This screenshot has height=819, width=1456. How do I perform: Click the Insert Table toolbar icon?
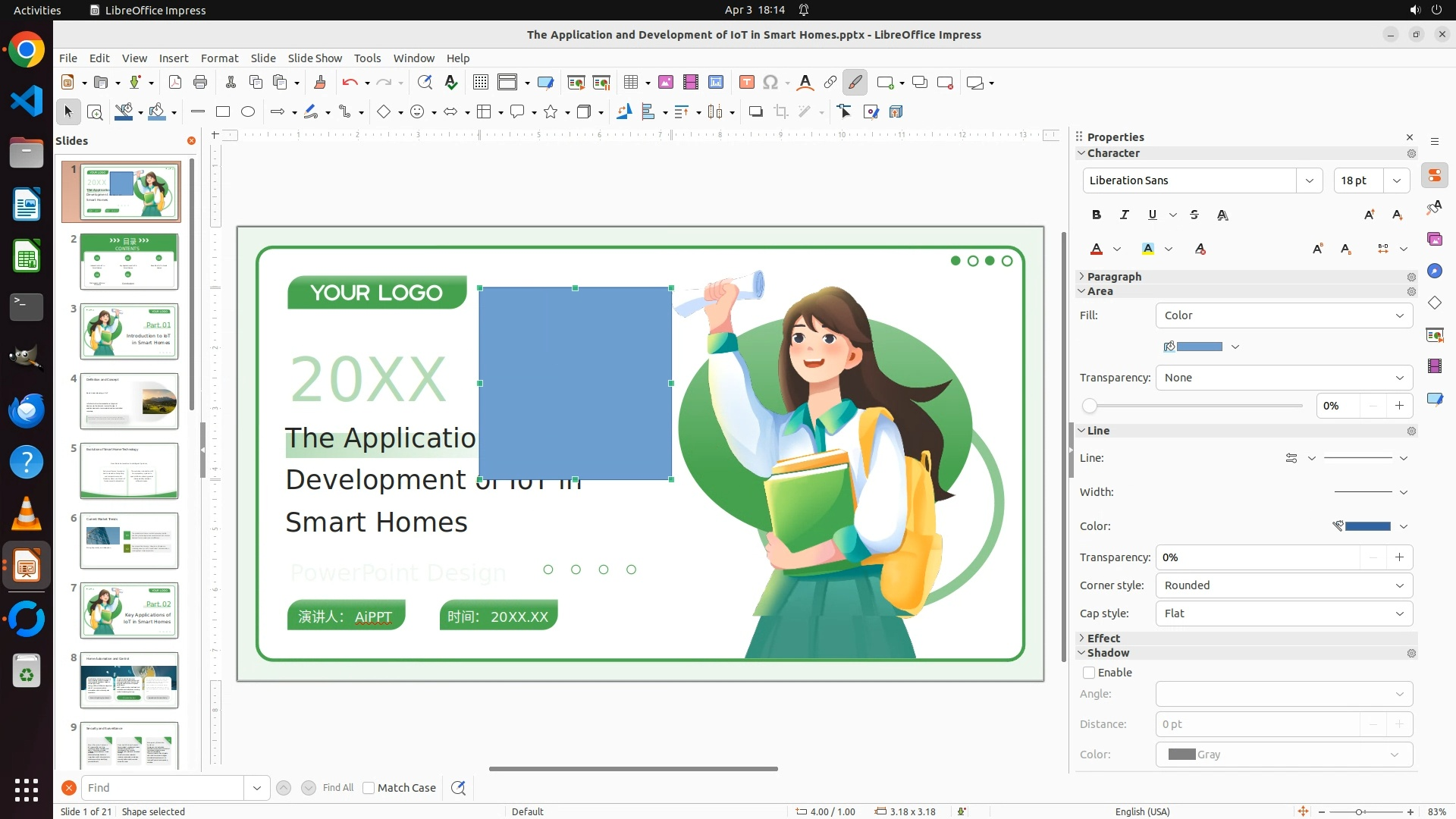631,83
